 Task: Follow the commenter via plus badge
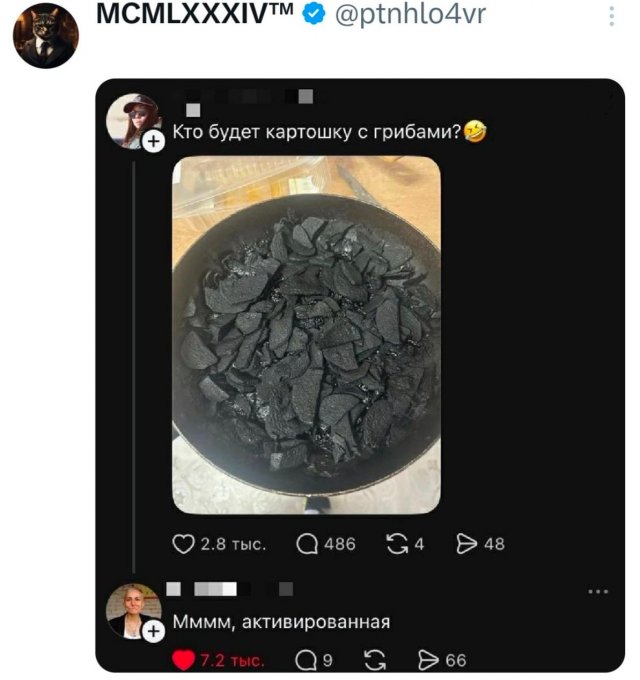tap(153, 631)
